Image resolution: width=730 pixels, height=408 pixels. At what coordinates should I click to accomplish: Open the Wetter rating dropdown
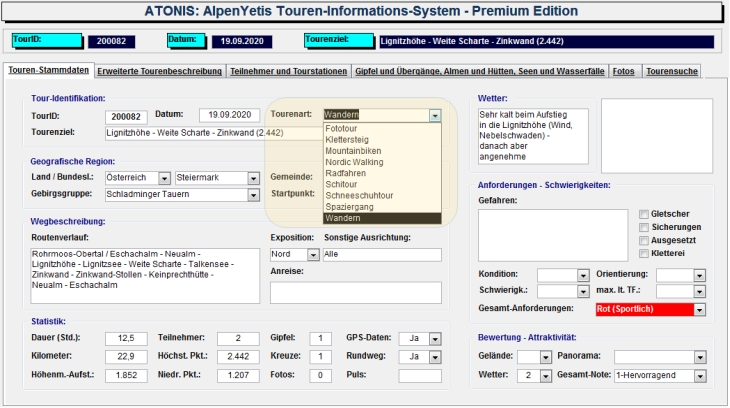[546, 376]
